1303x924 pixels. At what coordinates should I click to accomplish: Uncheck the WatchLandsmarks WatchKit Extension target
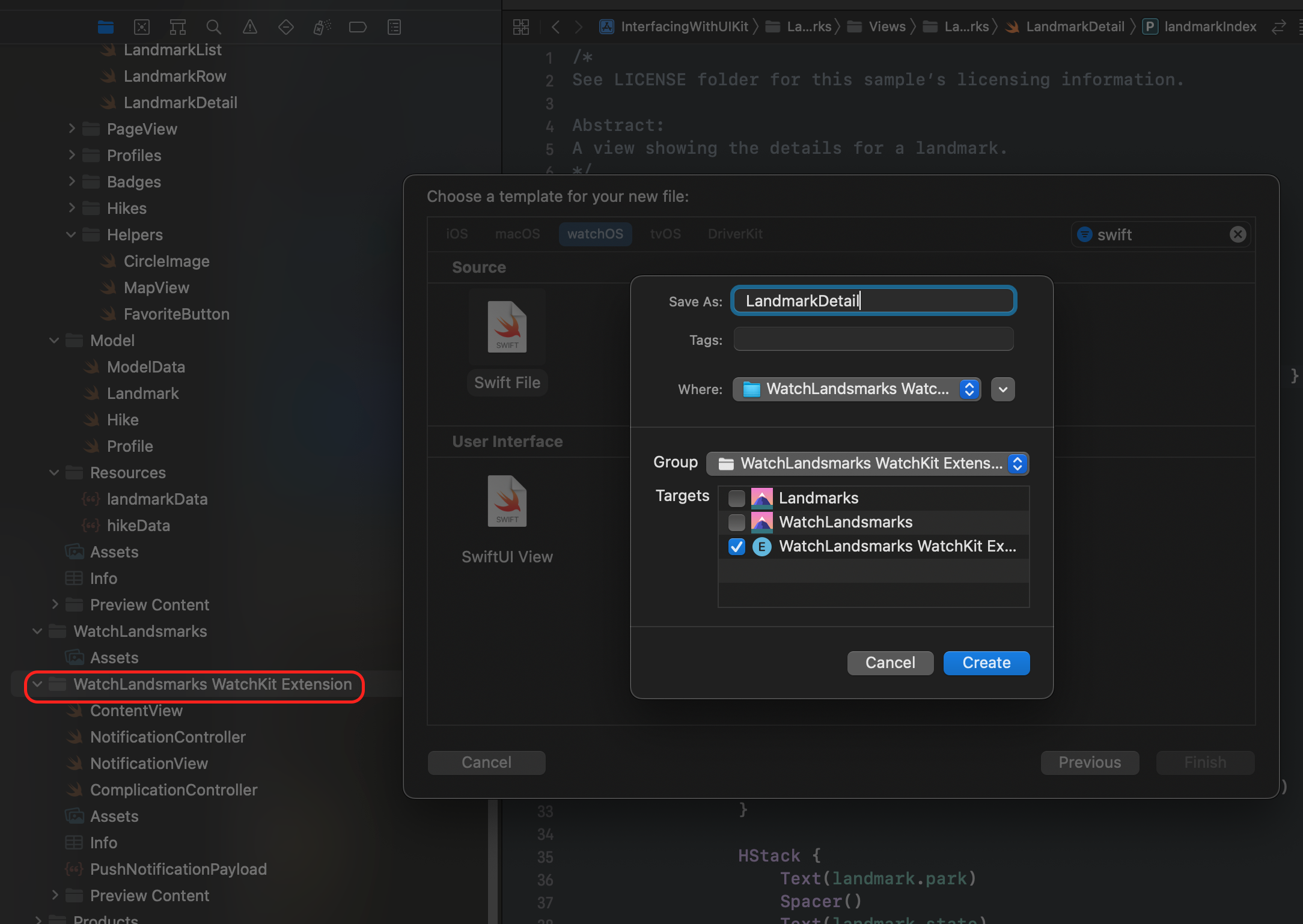(x=736, y=546)
